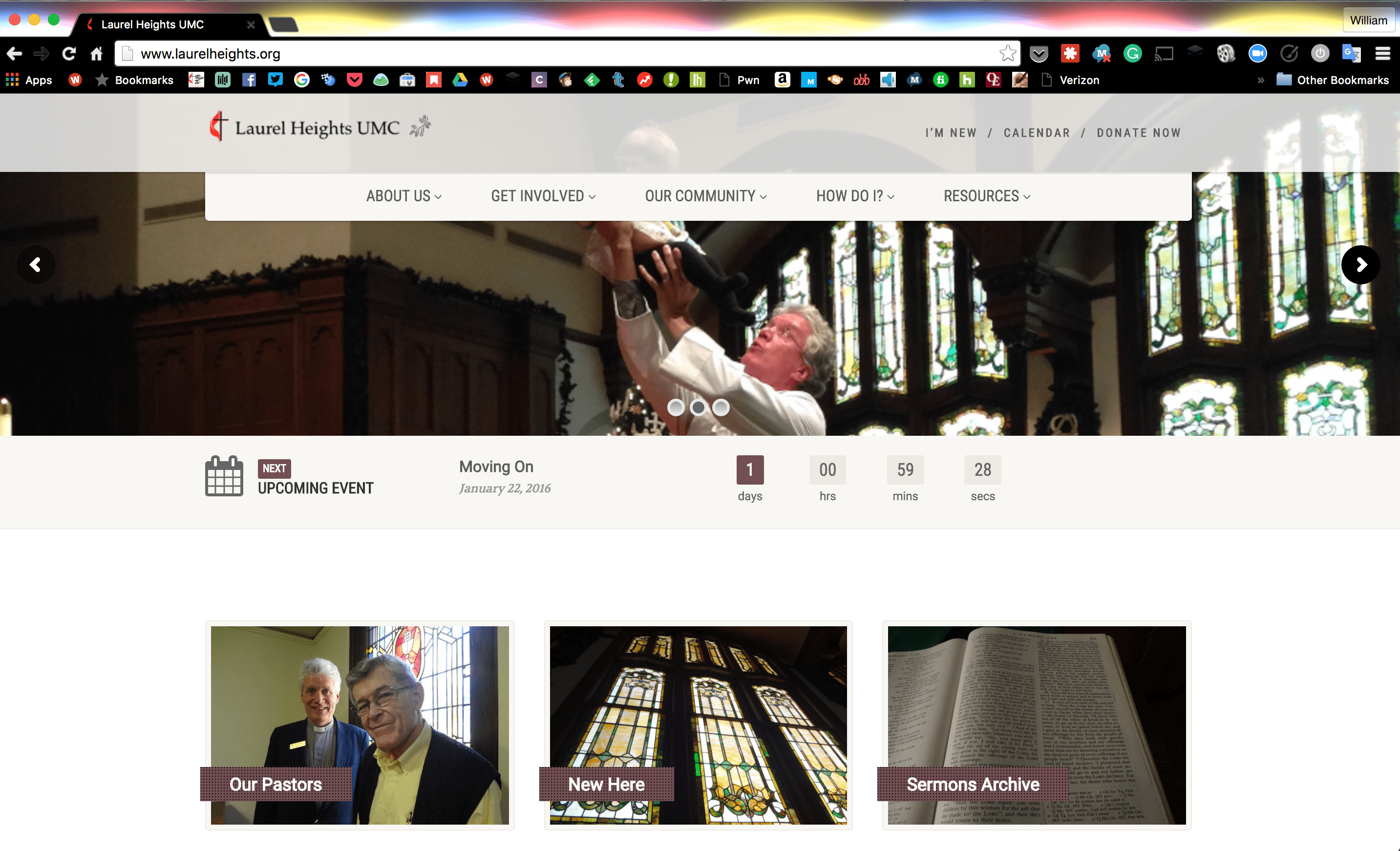Screen dimensions: 1400x851
Task: Open the Amazon bookmark icon
Action: [783, 80]
